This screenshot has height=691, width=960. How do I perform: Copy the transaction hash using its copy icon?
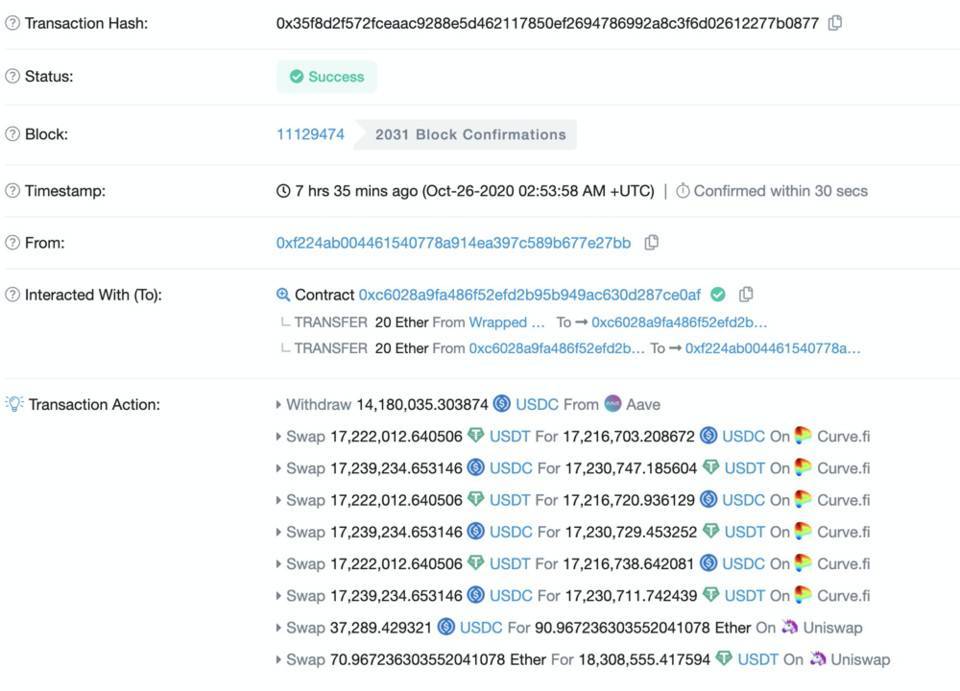tap(834, 23)
